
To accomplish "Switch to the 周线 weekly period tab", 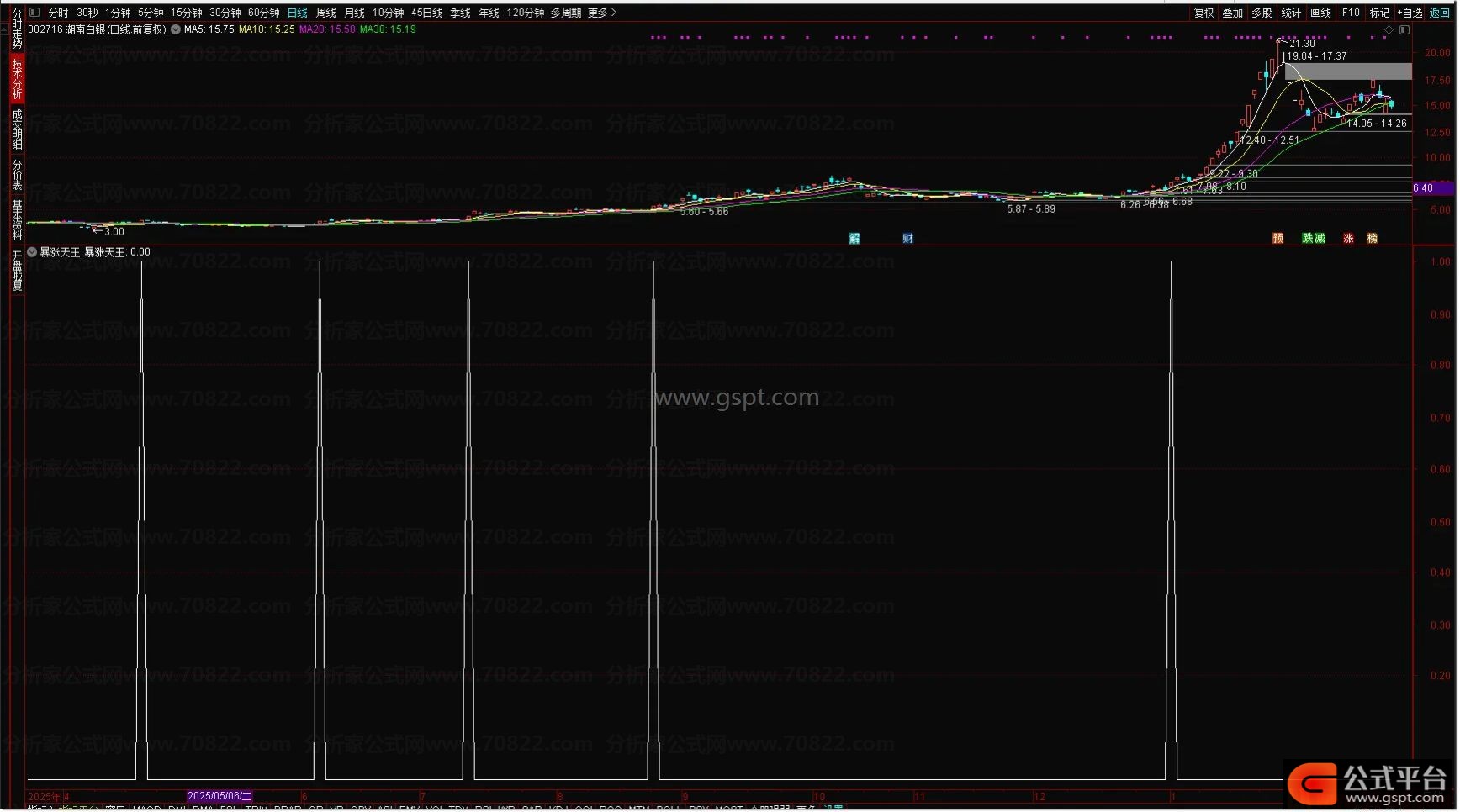I will click(325, 13).
